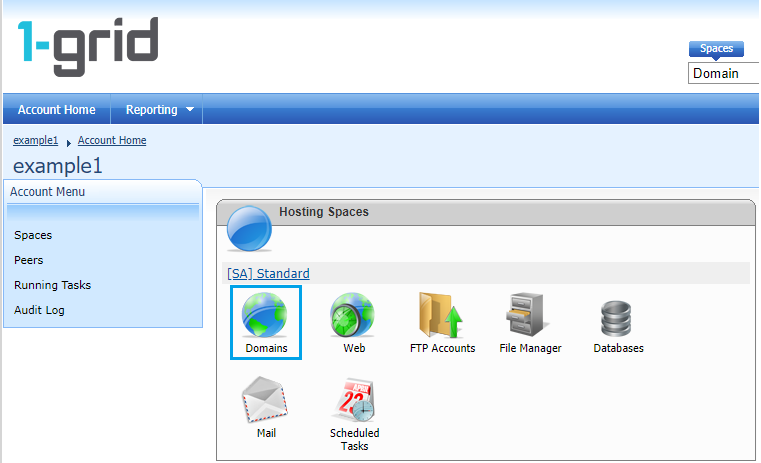This screenshot has width=761, height=463.
Task: Click the Spaces button at top right
Action: click(716, 49)
